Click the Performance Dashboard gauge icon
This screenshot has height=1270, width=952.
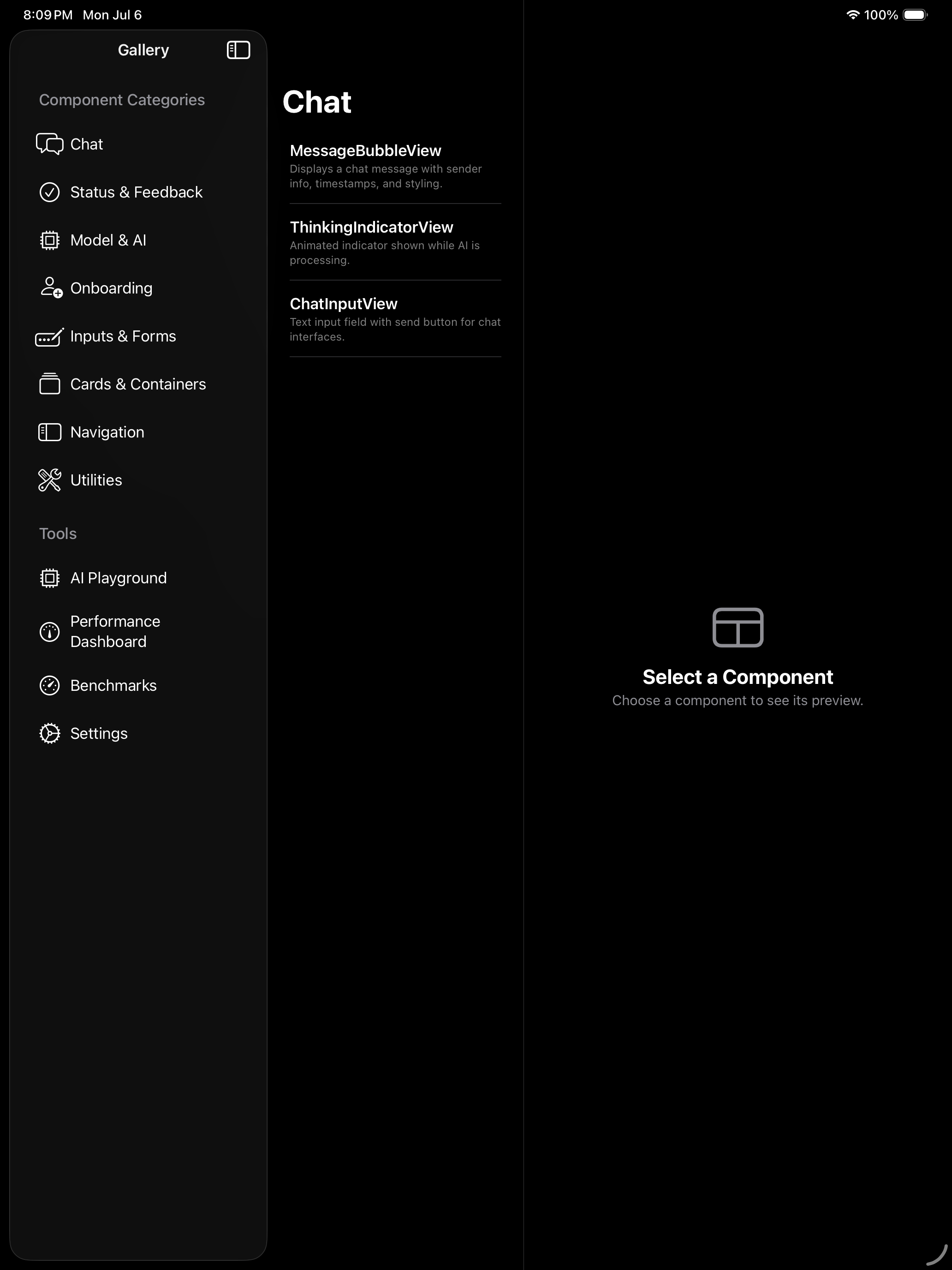coord(49,632)
